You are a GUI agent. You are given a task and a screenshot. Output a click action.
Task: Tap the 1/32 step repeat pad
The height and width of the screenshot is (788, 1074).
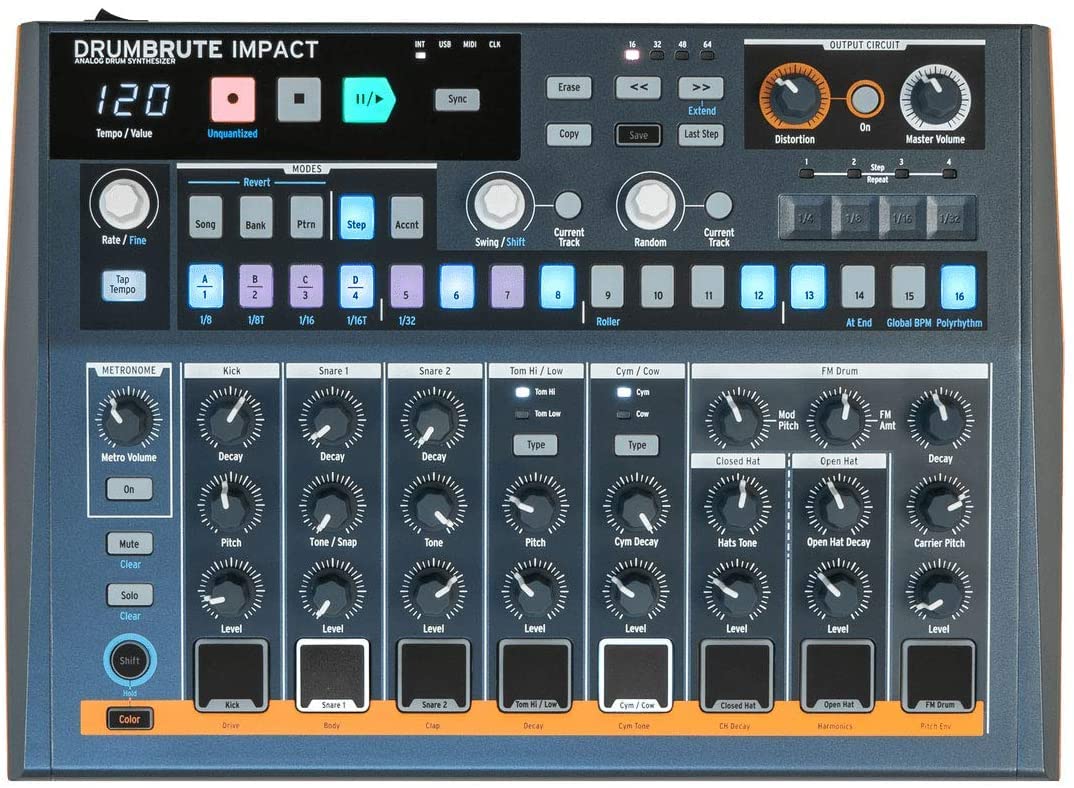950,218
